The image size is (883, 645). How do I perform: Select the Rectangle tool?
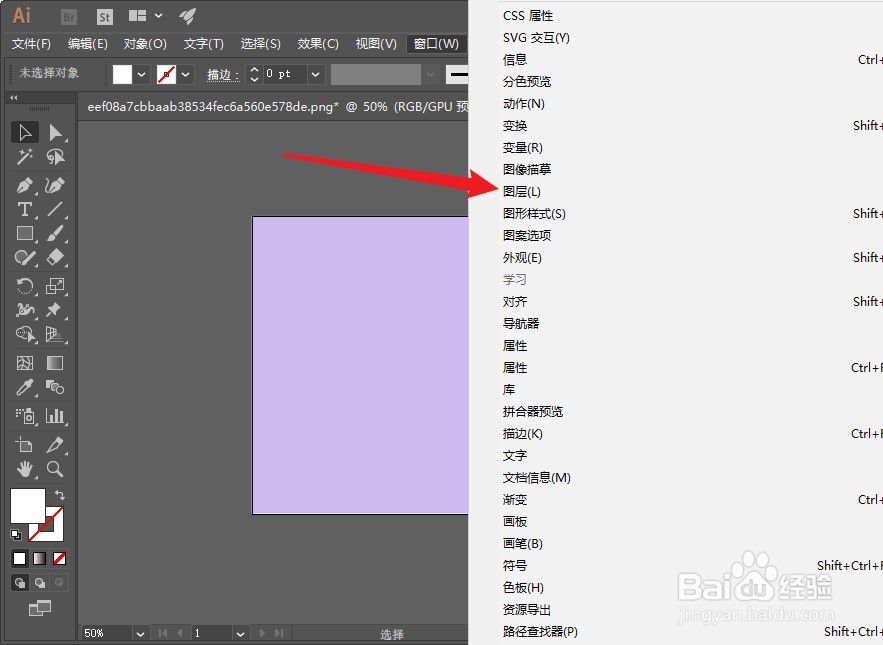coord(25,233)
